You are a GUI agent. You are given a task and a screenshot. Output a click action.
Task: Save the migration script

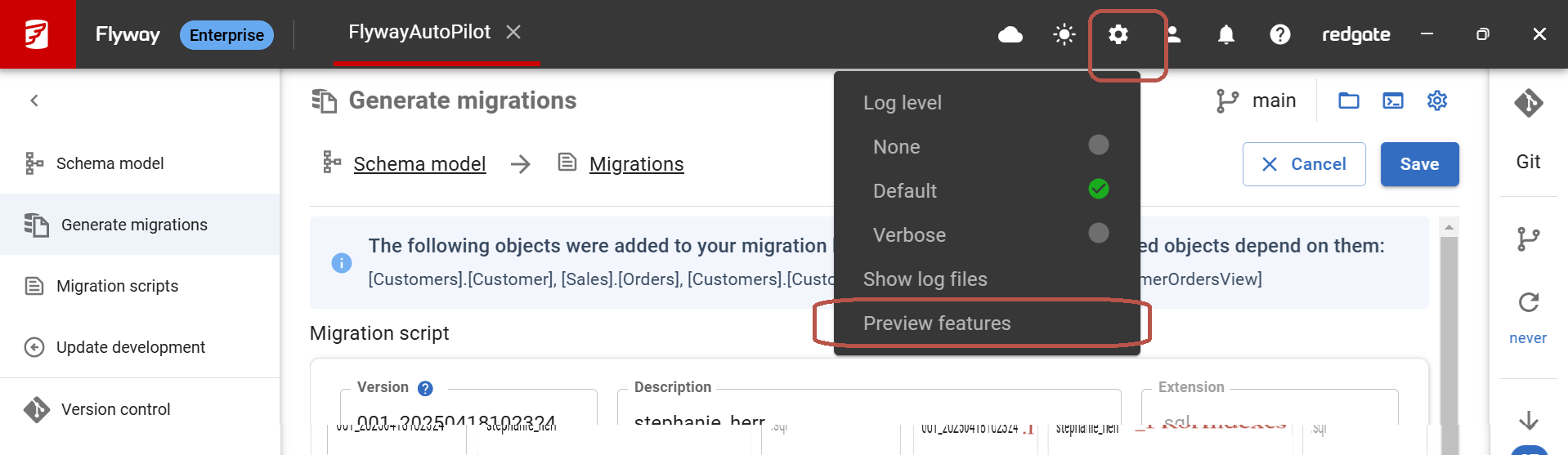[x=1419, y=164]
